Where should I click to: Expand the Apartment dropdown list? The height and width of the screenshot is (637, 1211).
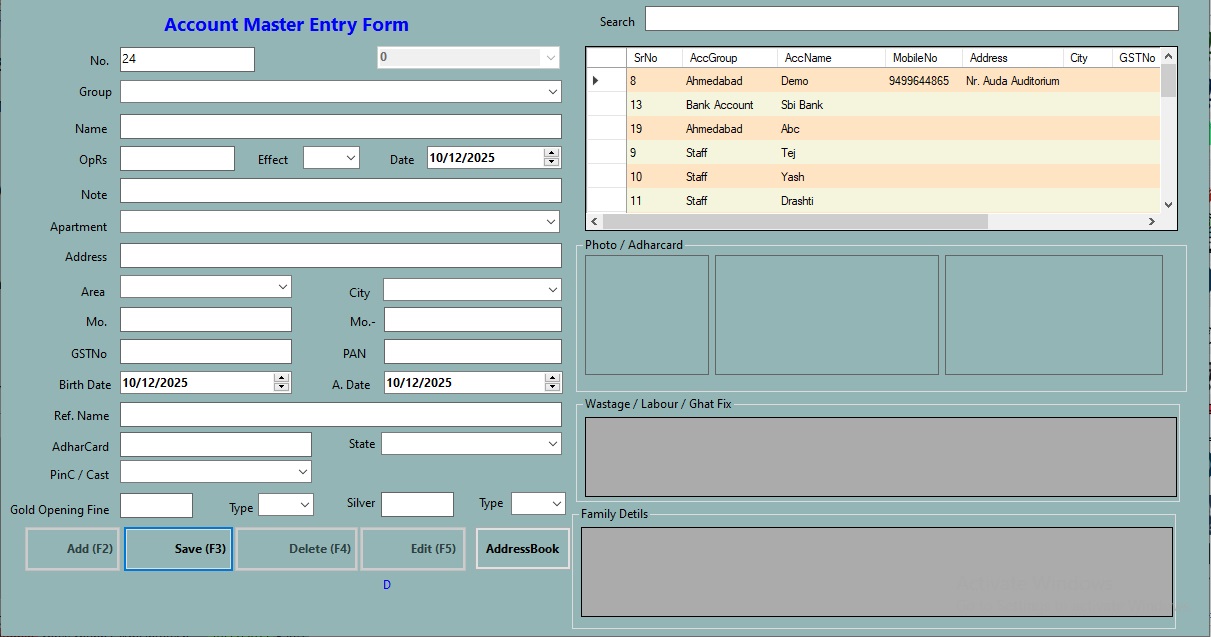click(x=553, y=222)
